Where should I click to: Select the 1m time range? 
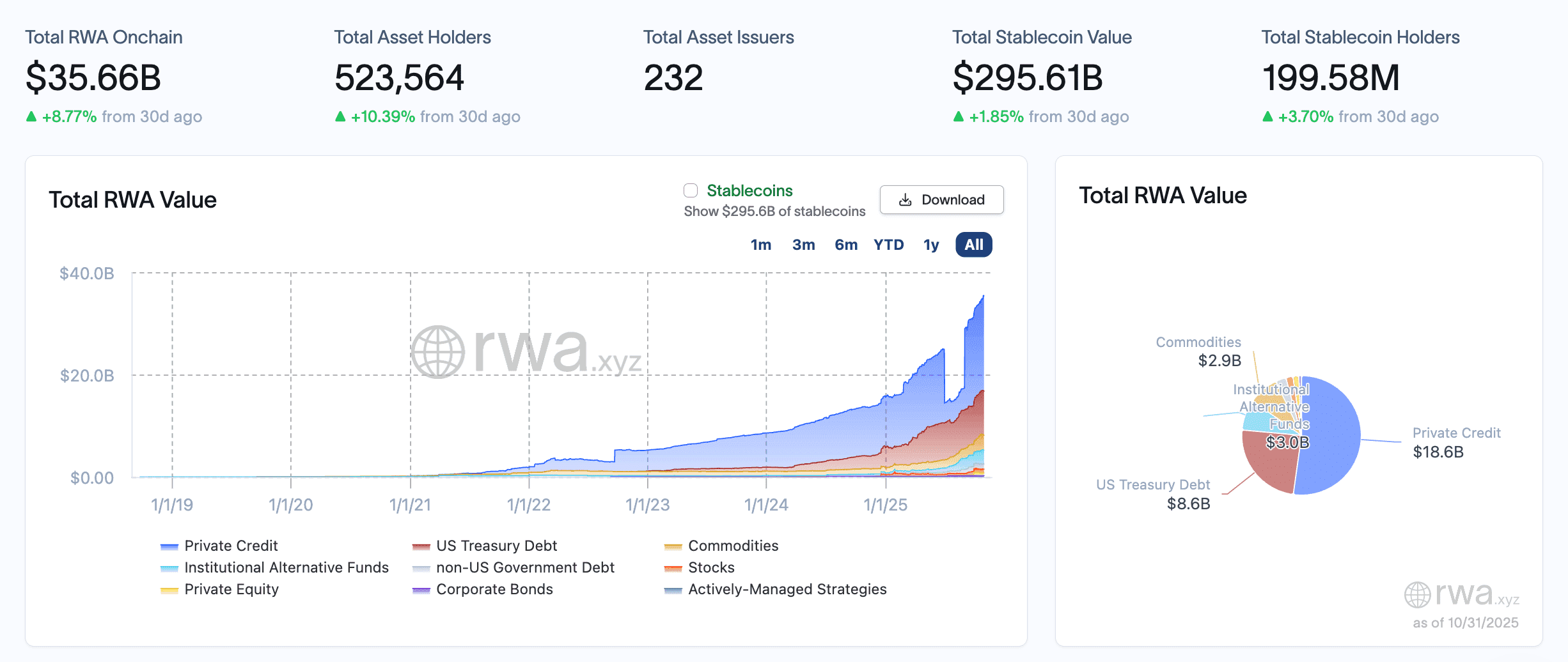click(760, 245)
